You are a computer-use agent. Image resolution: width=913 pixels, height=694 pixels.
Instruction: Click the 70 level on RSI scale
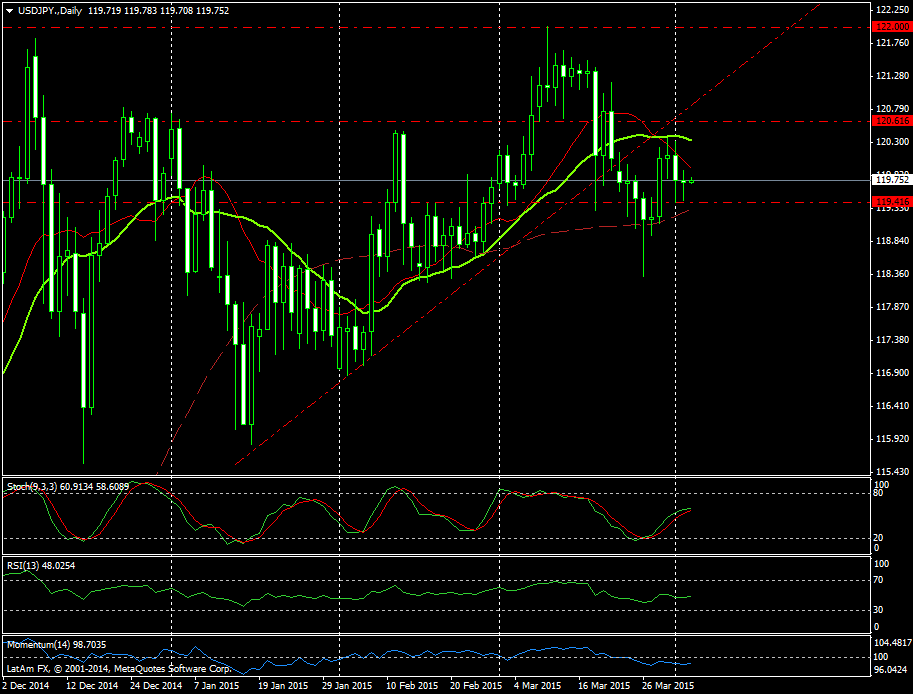click(x=880, y=580)
